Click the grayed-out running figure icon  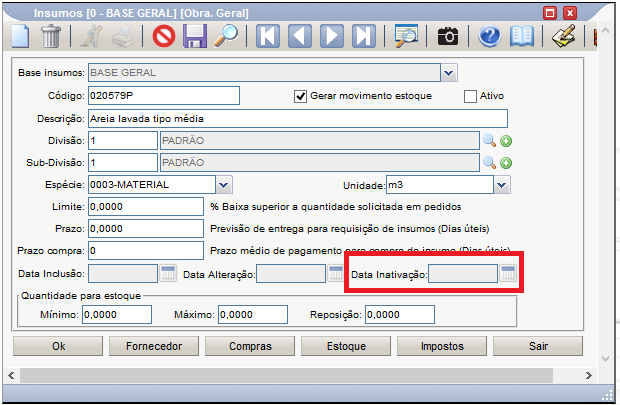[91, 36]
